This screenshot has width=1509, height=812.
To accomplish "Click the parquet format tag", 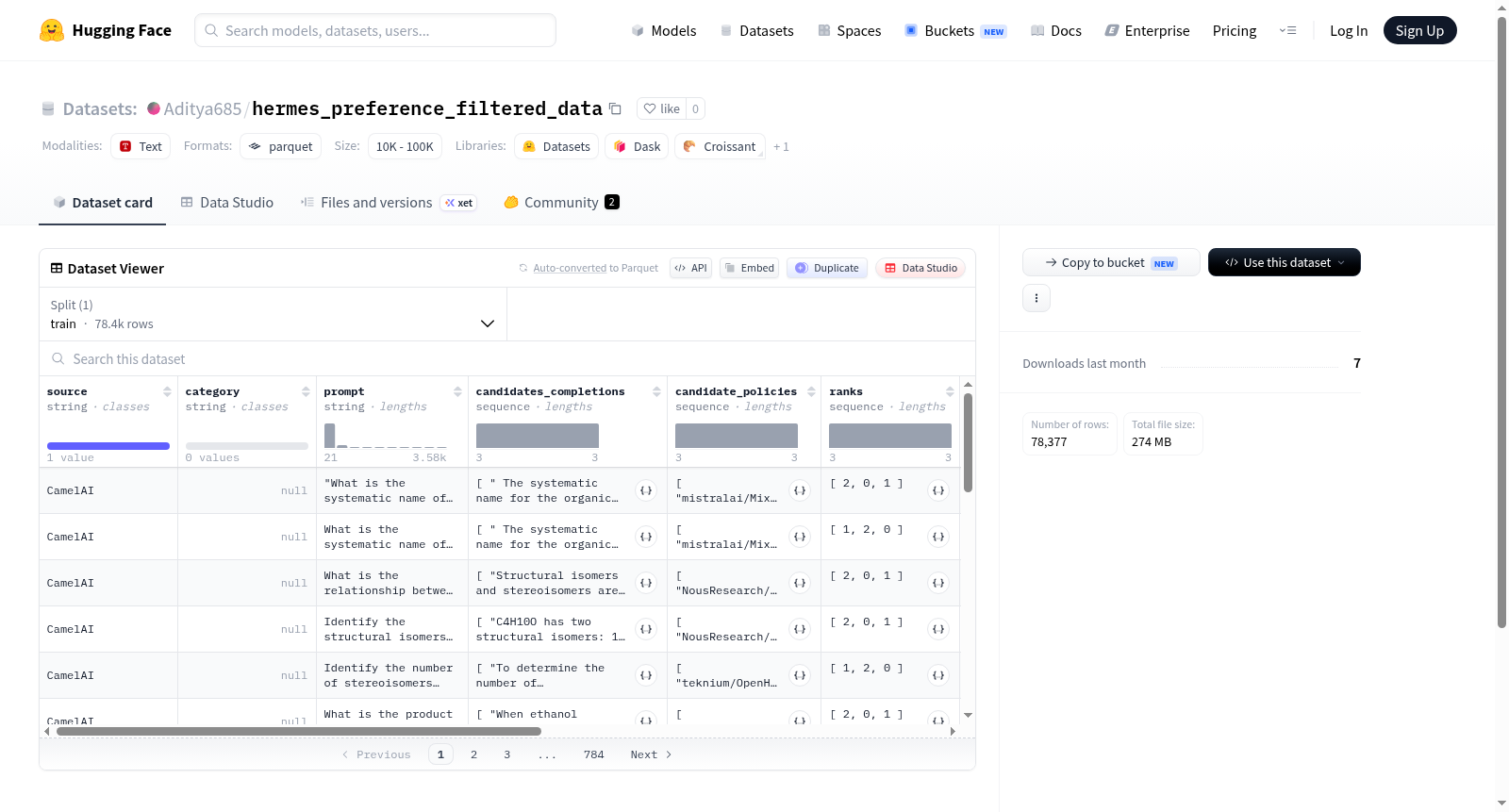I will click(x=280, y=146).
